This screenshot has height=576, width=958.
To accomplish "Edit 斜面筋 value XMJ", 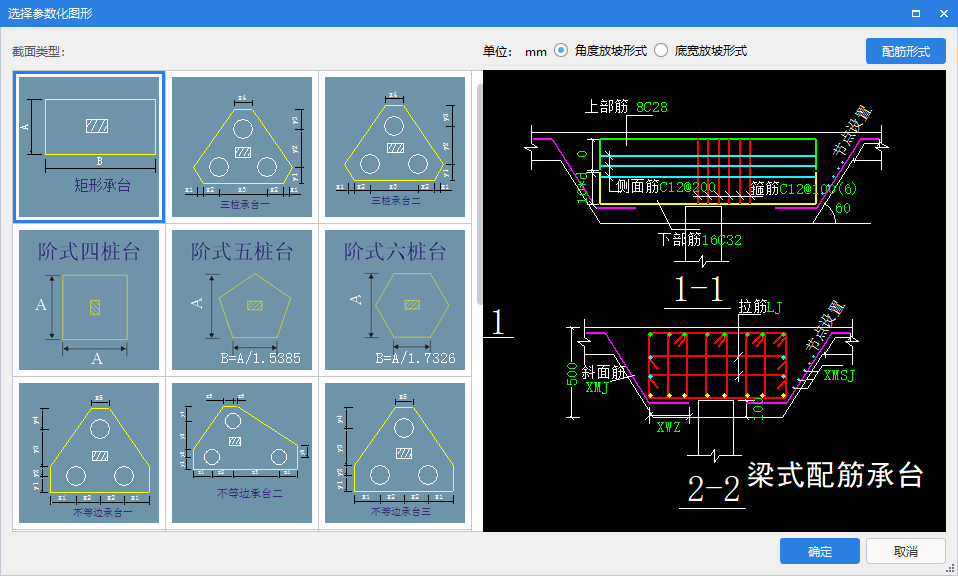I will click(x=596, y=387).
